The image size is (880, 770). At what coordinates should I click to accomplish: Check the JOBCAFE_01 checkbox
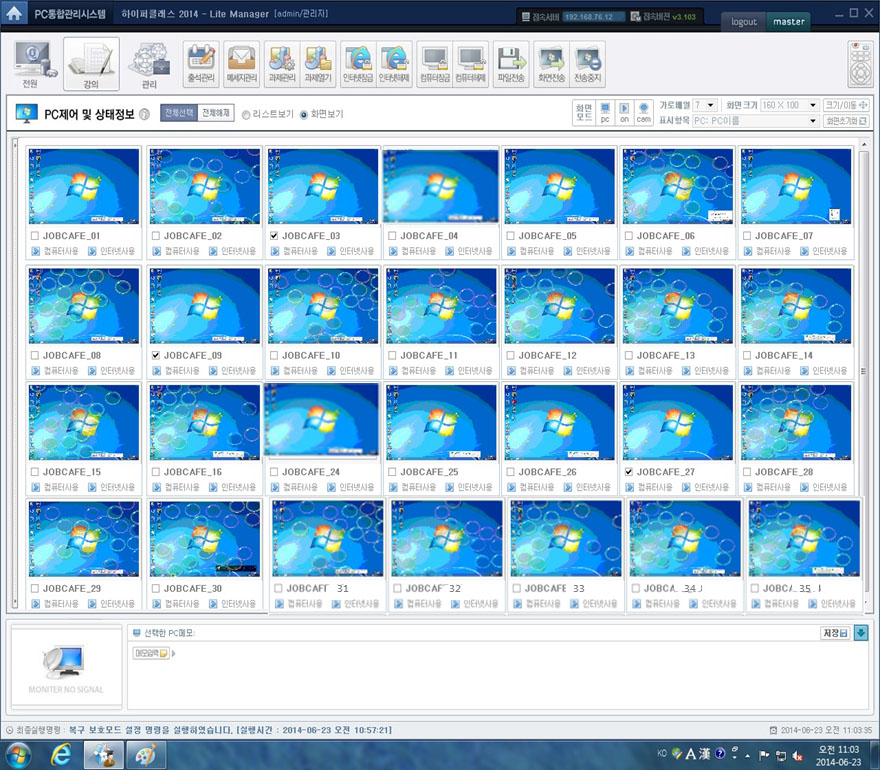pos(35,236)
